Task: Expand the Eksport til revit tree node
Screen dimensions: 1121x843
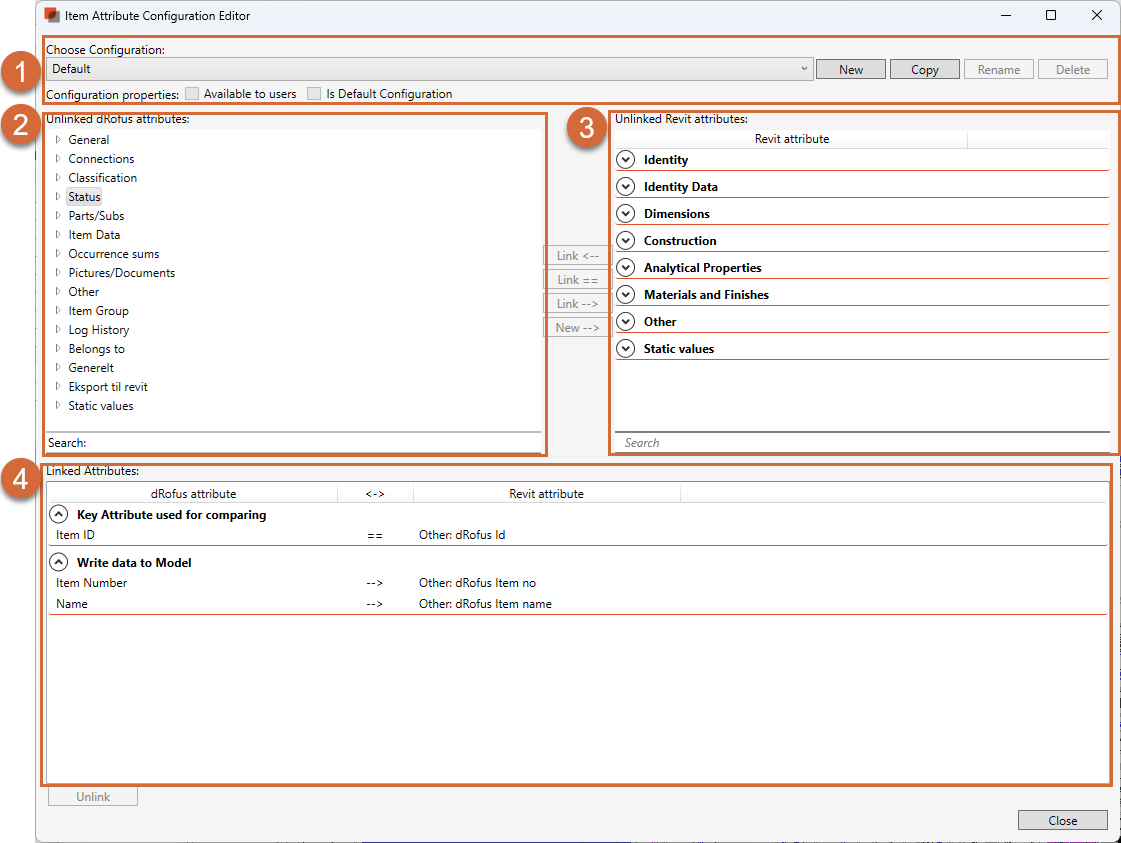Action: click(x=58, y=386)
